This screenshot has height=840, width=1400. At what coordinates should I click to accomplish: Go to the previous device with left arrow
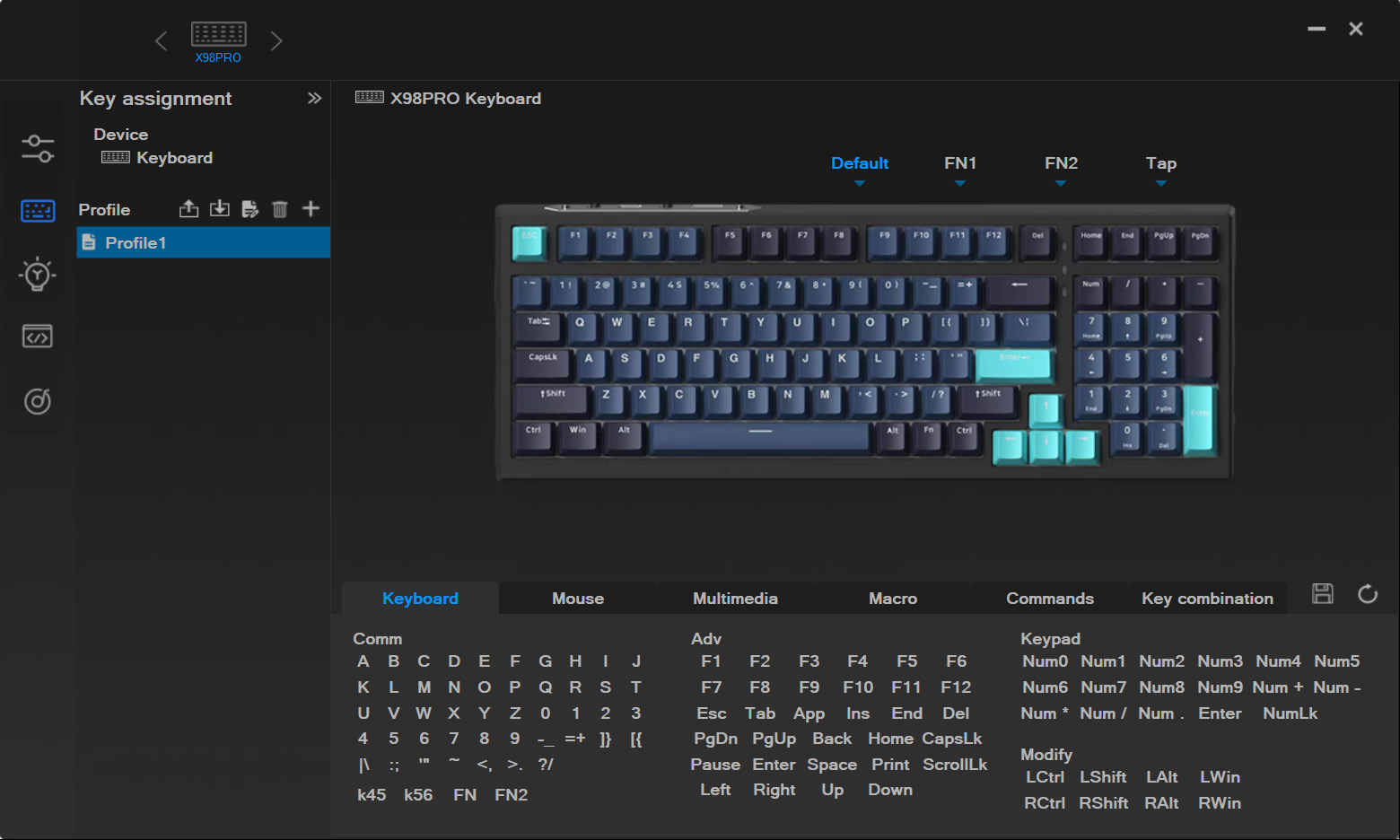[161, 41]
